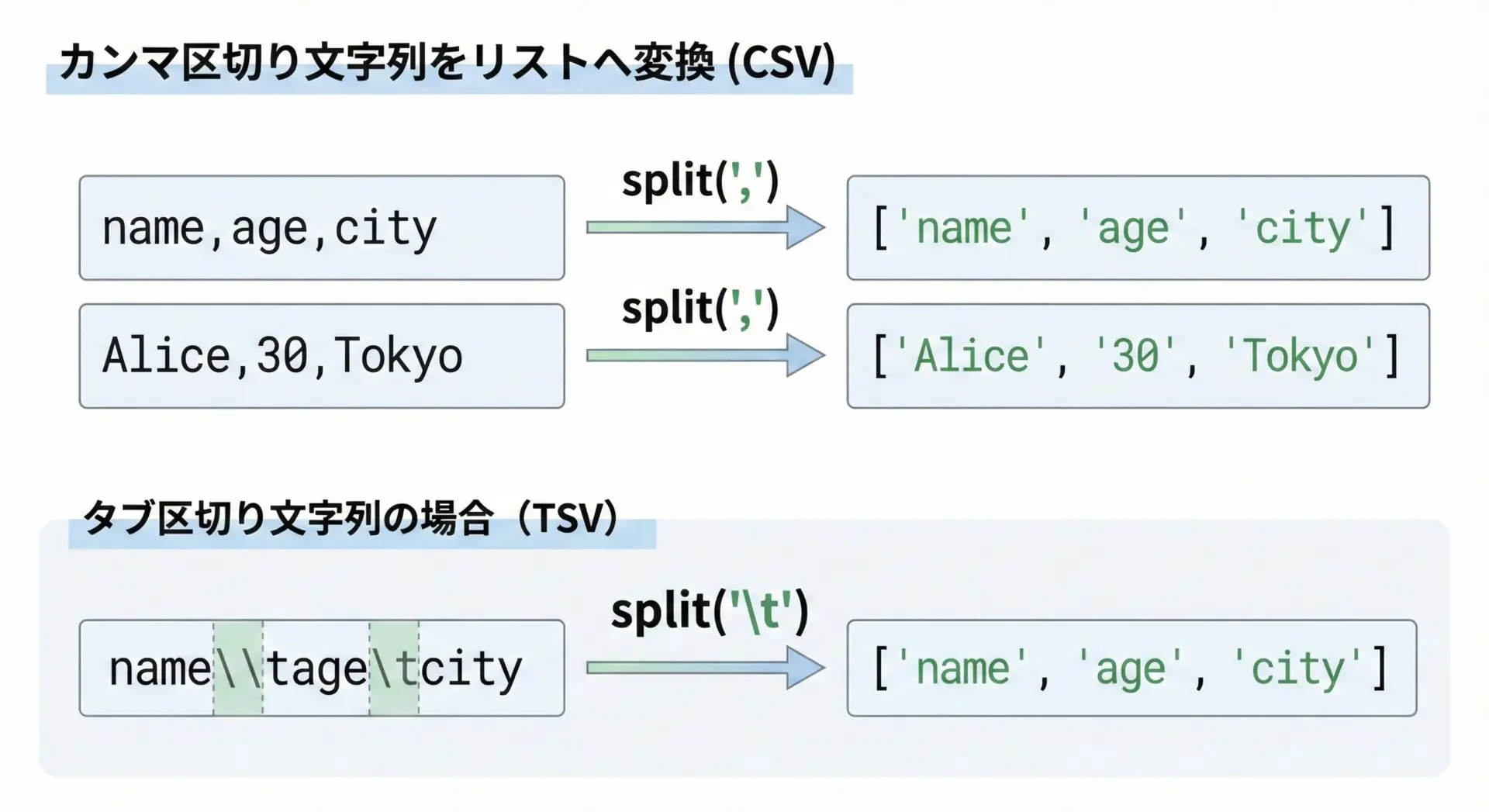Click 'name' in the top output list
Image resolution: width=1489 pixels, height=812 pixels.
(x=963, y=228)
